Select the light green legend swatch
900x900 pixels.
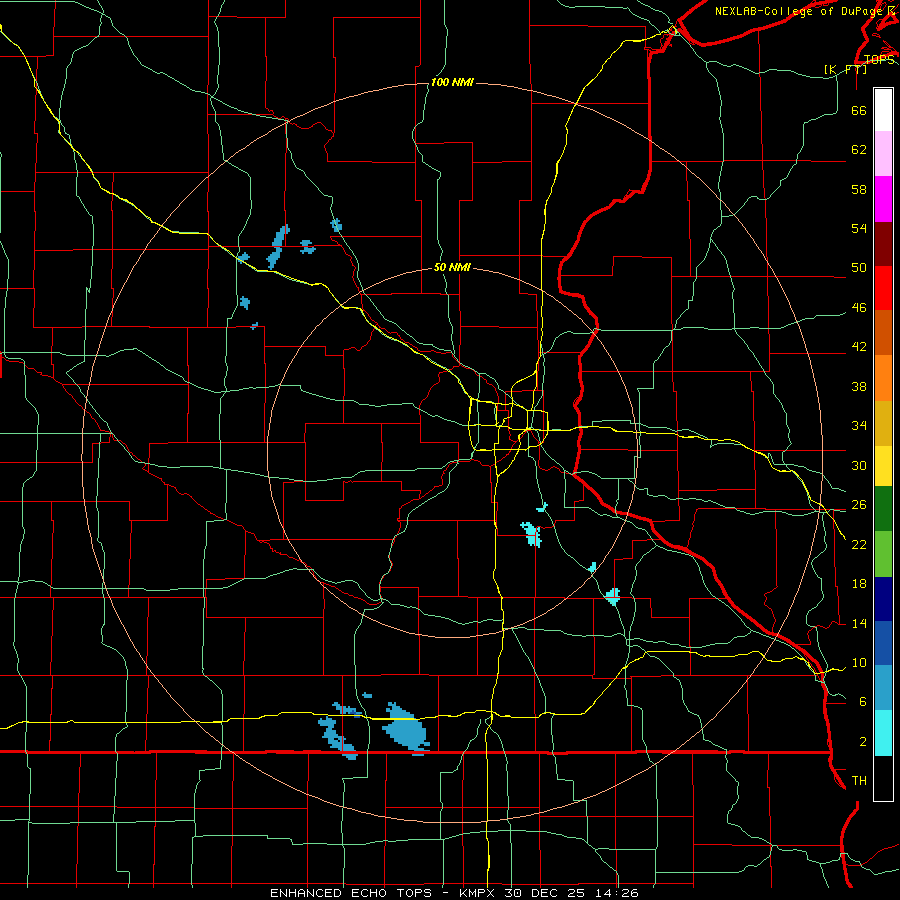coord(883,554)
